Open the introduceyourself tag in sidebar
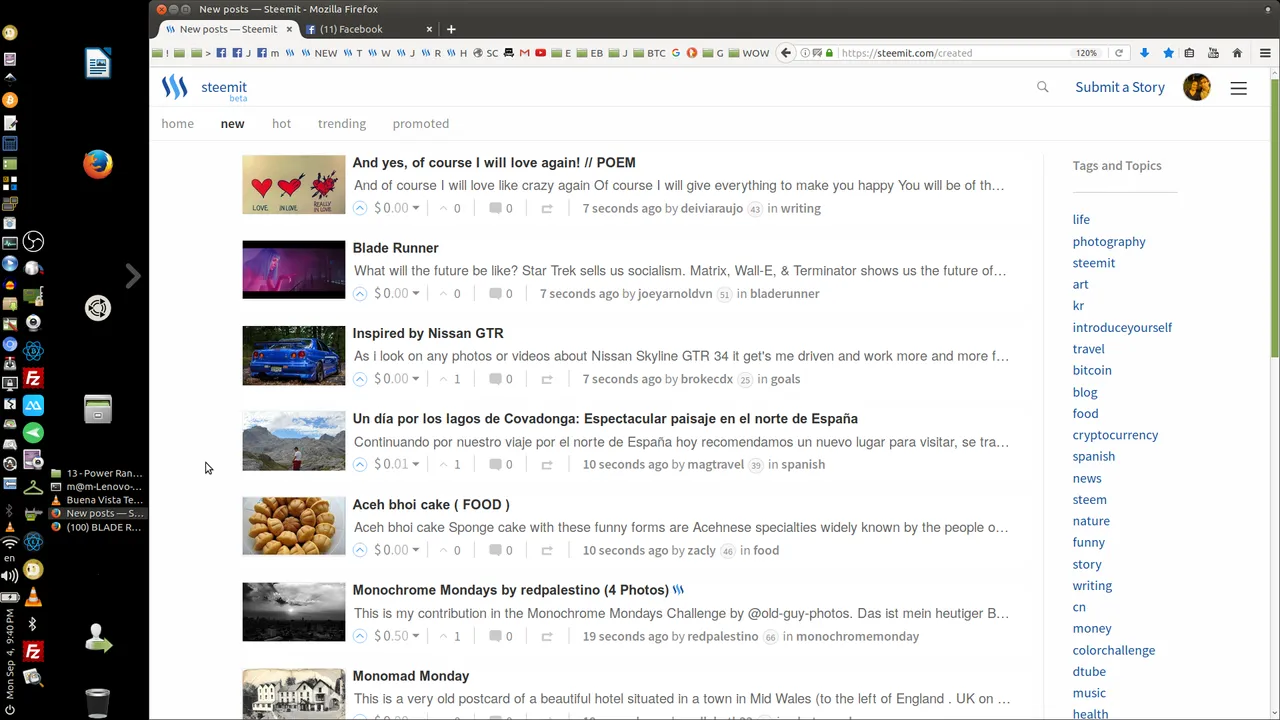The image size is (1280, 720). pos(1122,327)
